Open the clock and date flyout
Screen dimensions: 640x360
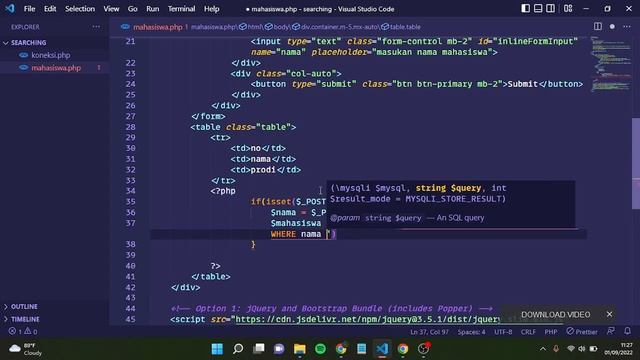(x=618, y=349)
